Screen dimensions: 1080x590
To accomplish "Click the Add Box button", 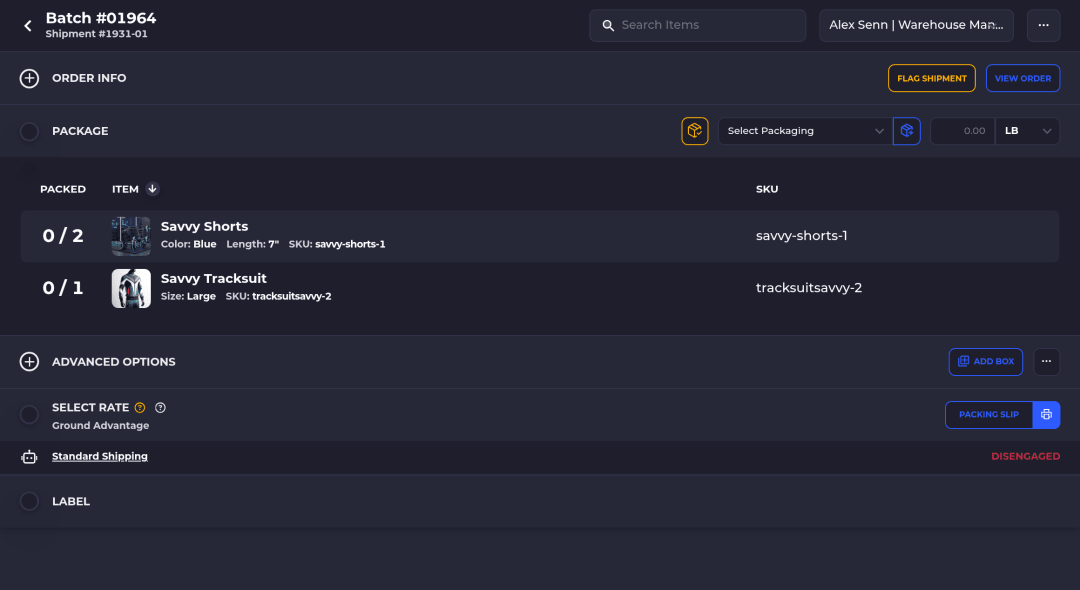I will tap(986, 361).
